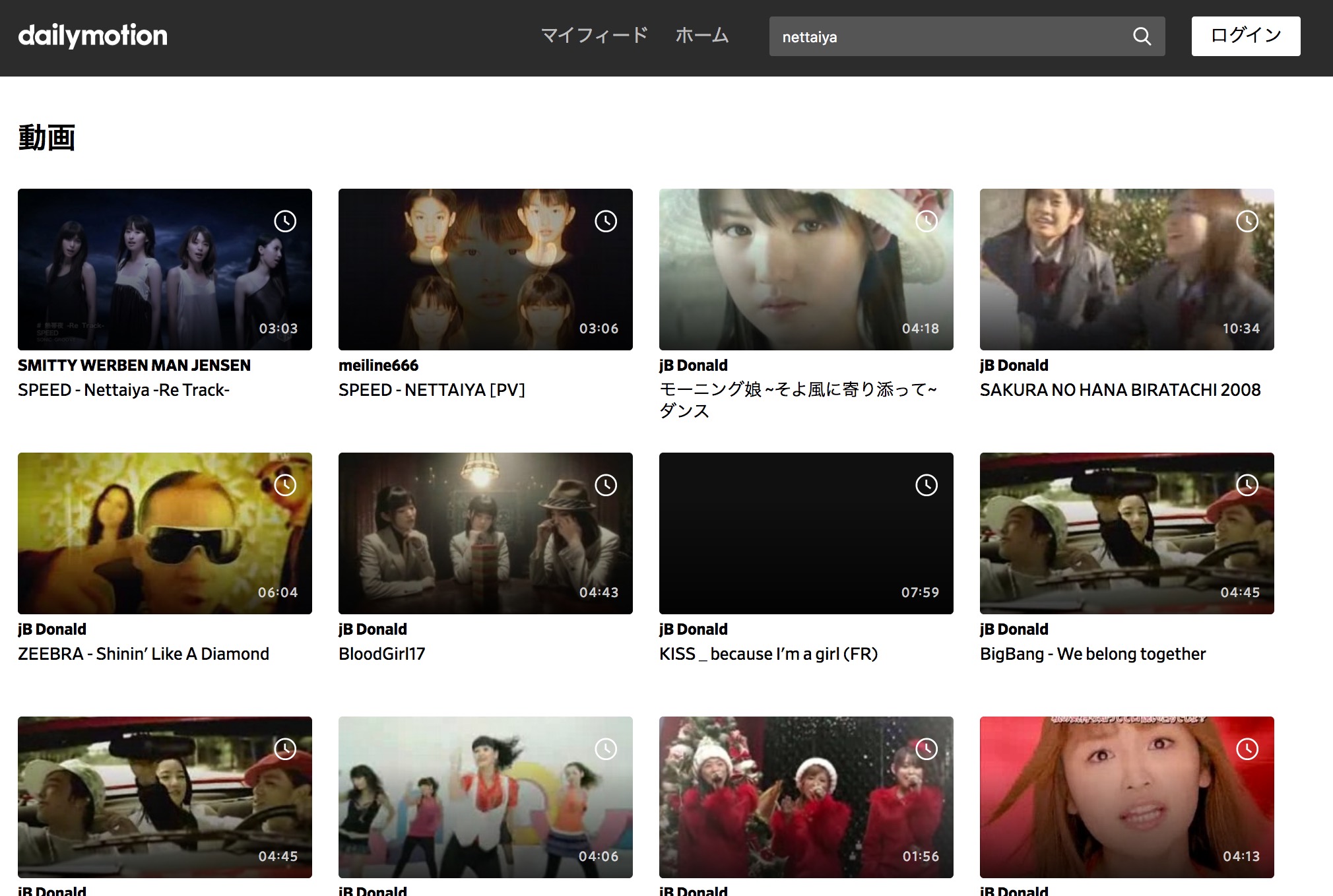This screenshot has height=896, width=1333.
Task: Add SPEED Nettaiya -Re Track- to watch later
Action: coord(285,221)
